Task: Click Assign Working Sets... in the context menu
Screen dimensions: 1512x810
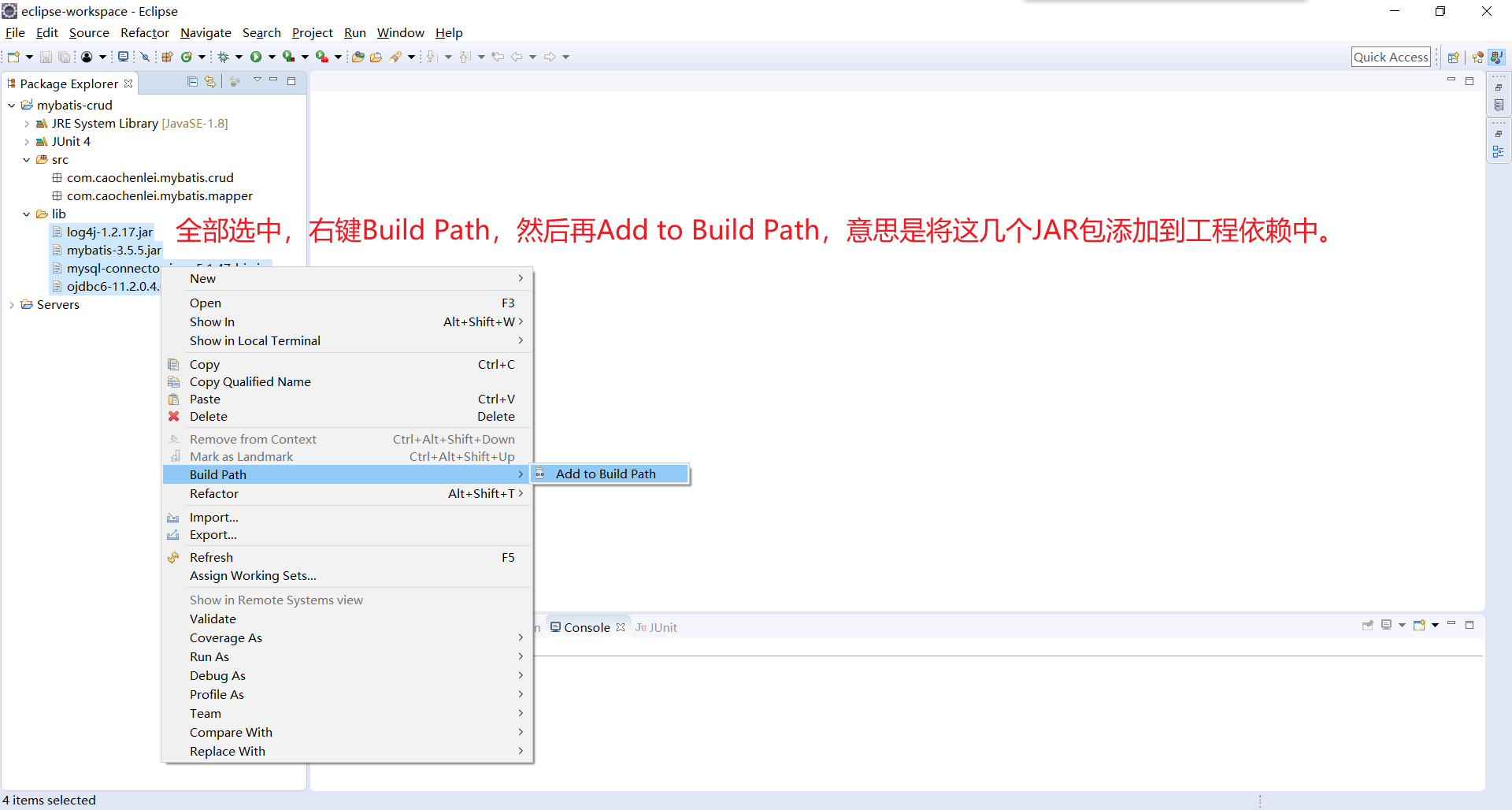Action: (x=347, y=576)
